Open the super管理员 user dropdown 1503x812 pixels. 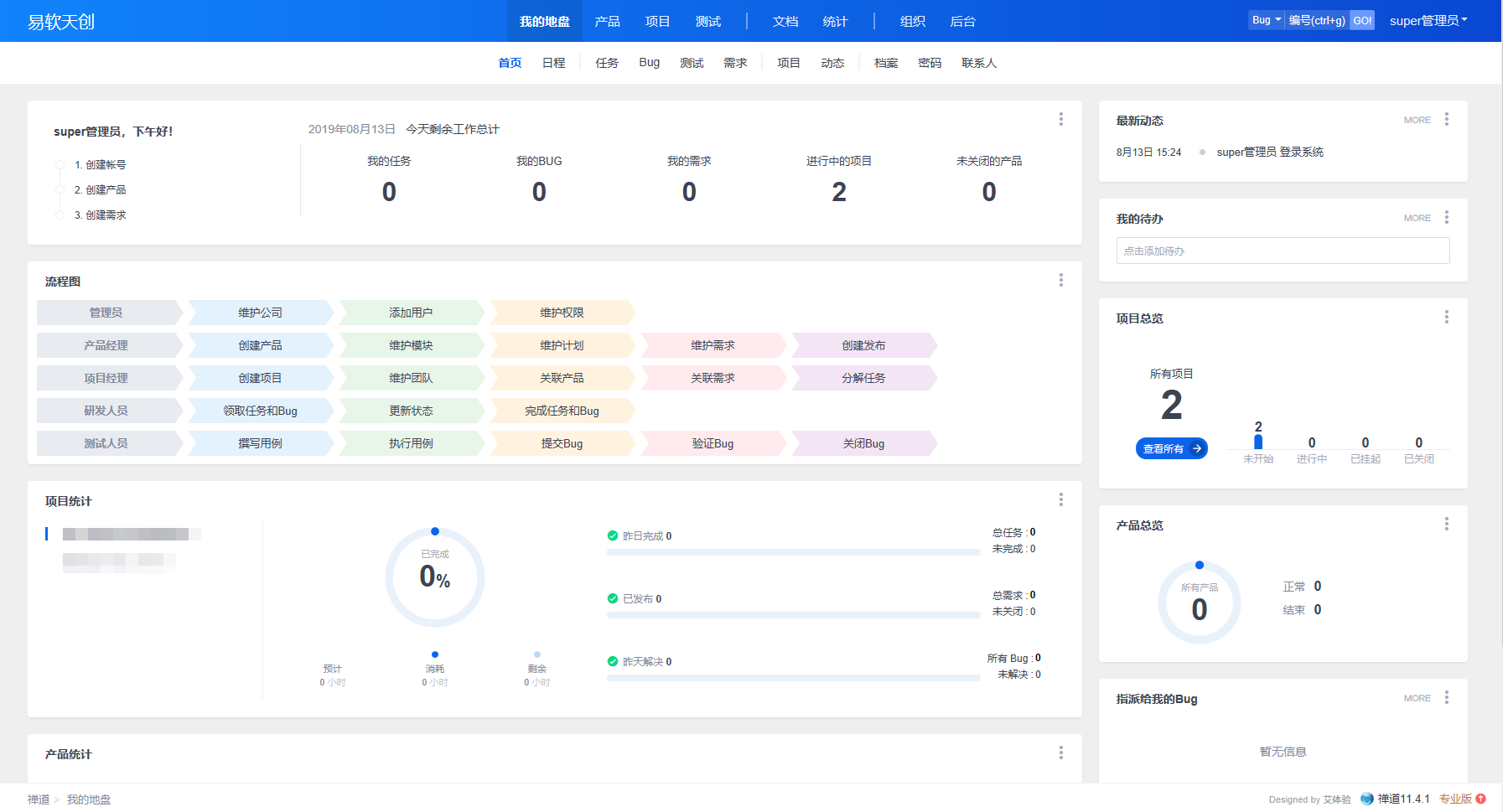pos(1428,20)
